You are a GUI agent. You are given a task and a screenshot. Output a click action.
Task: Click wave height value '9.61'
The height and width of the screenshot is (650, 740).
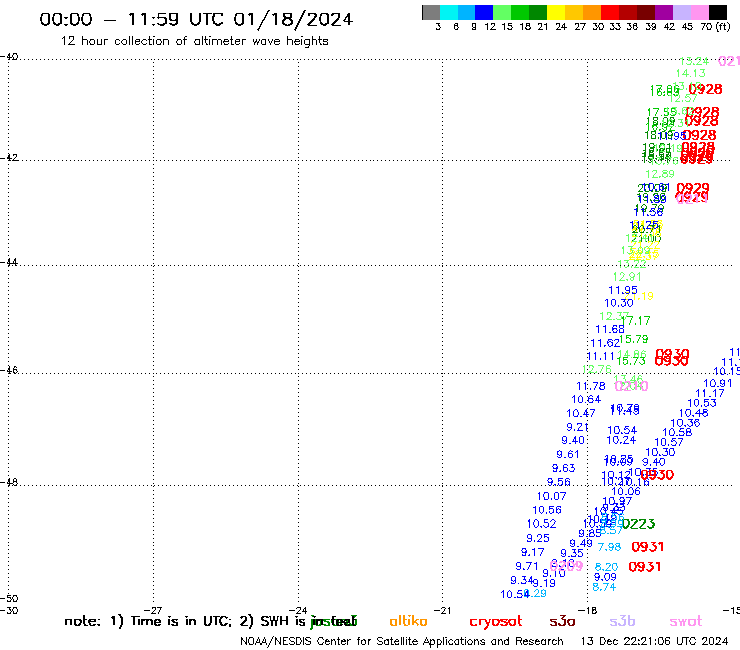pos(568,454)
